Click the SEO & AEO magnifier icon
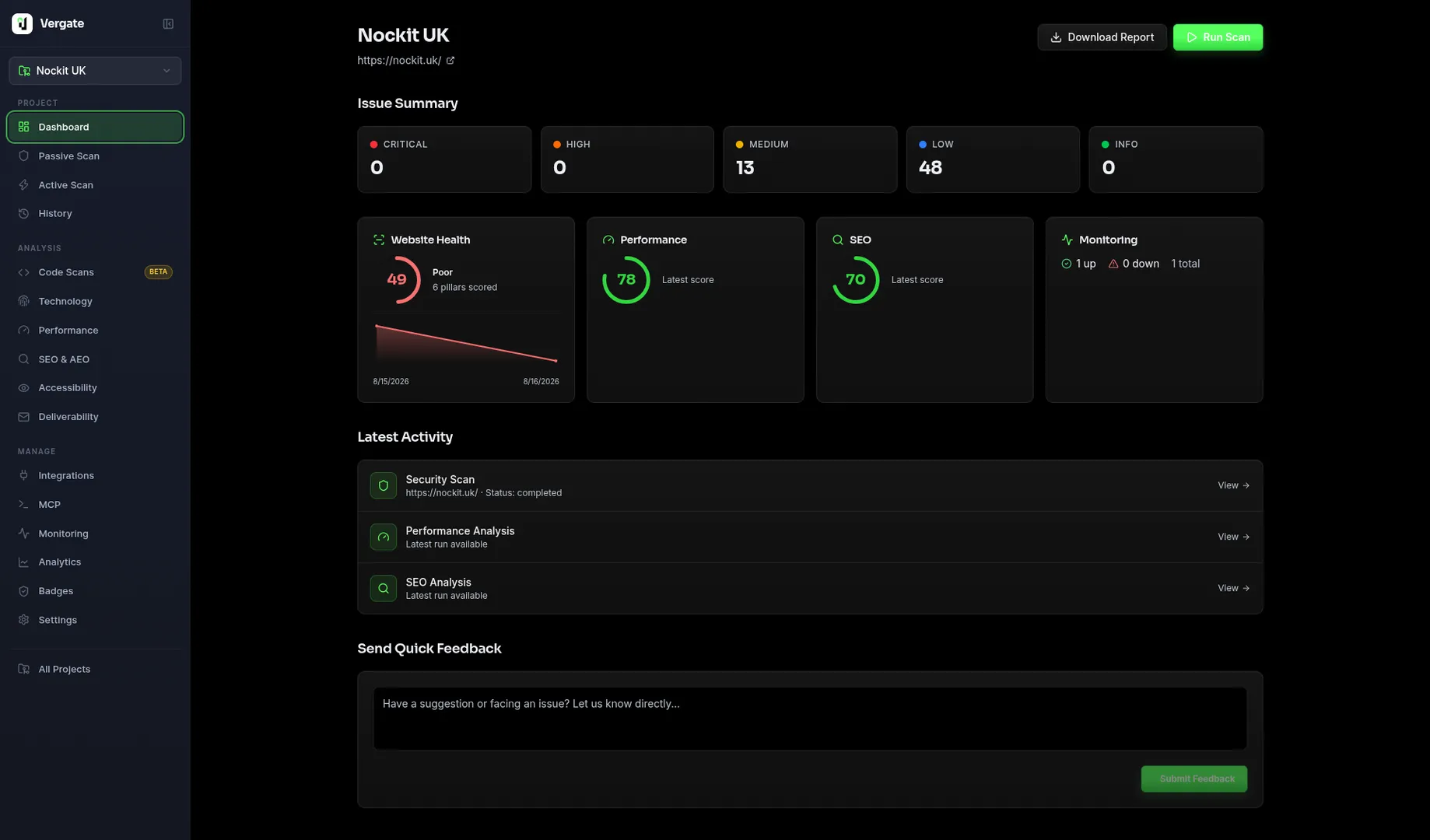Screen dimensions: 1430x840 click(23, 359)
